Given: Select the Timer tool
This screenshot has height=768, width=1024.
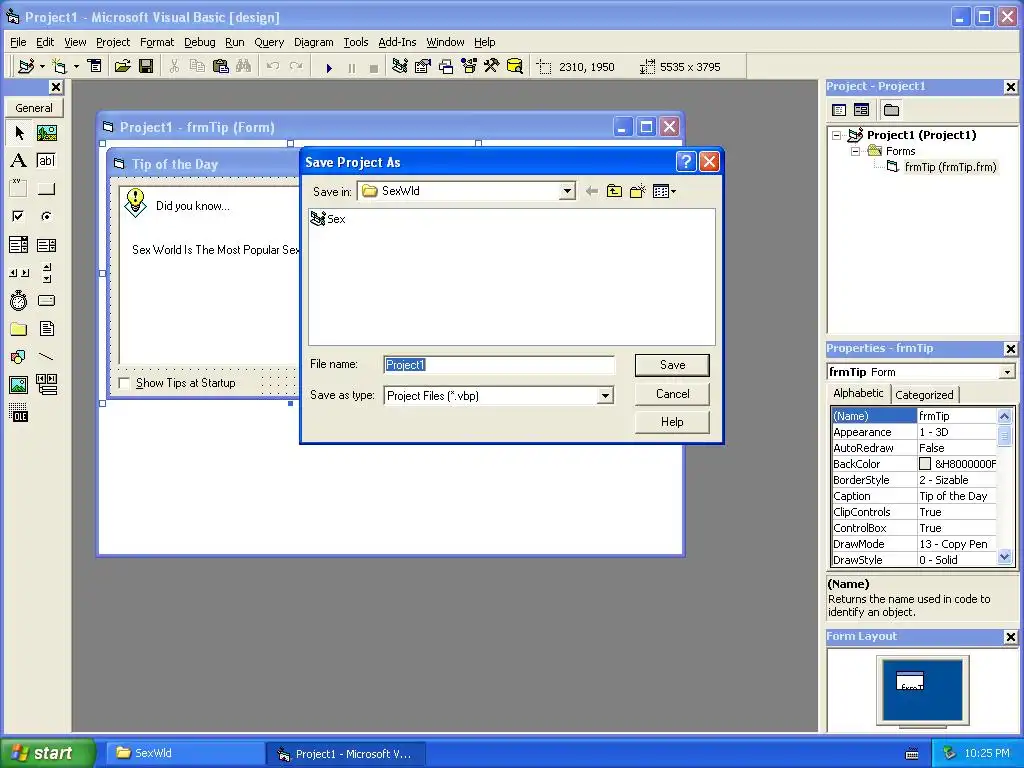Looking at the screenshot, I should 19,300.
